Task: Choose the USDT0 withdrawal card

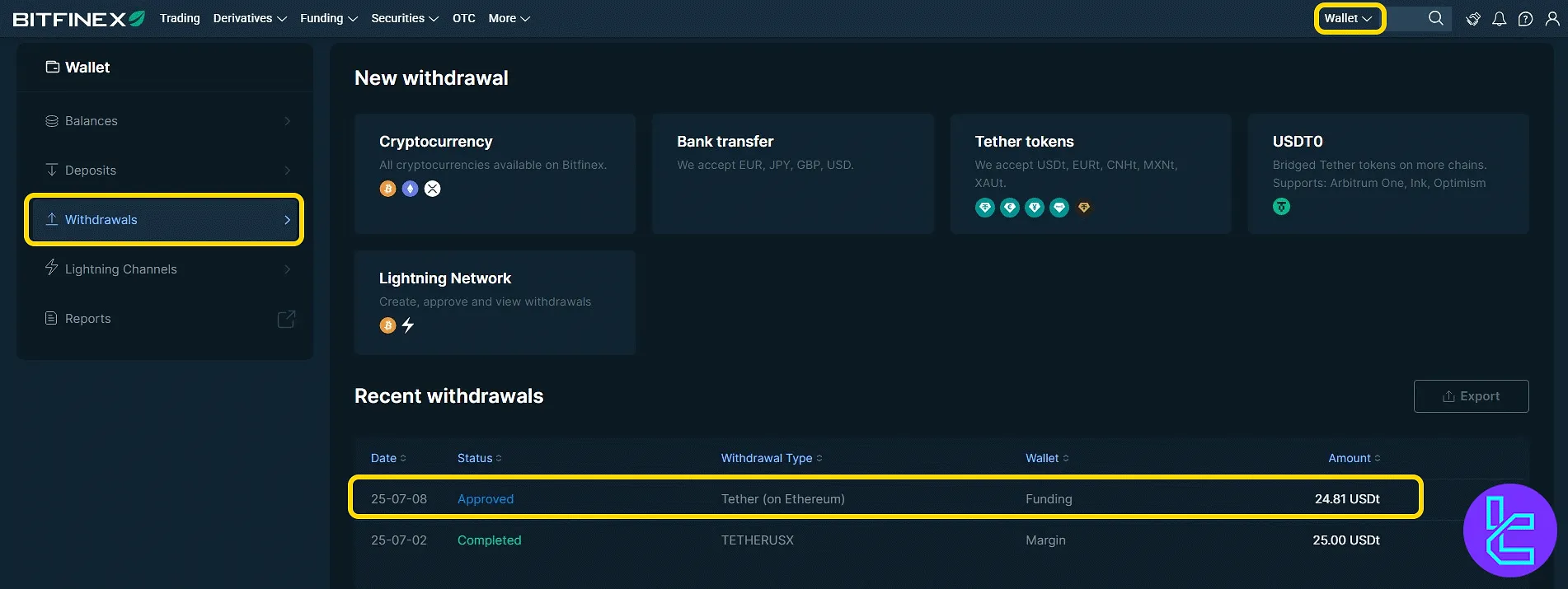Action: tap(1388, 174)
